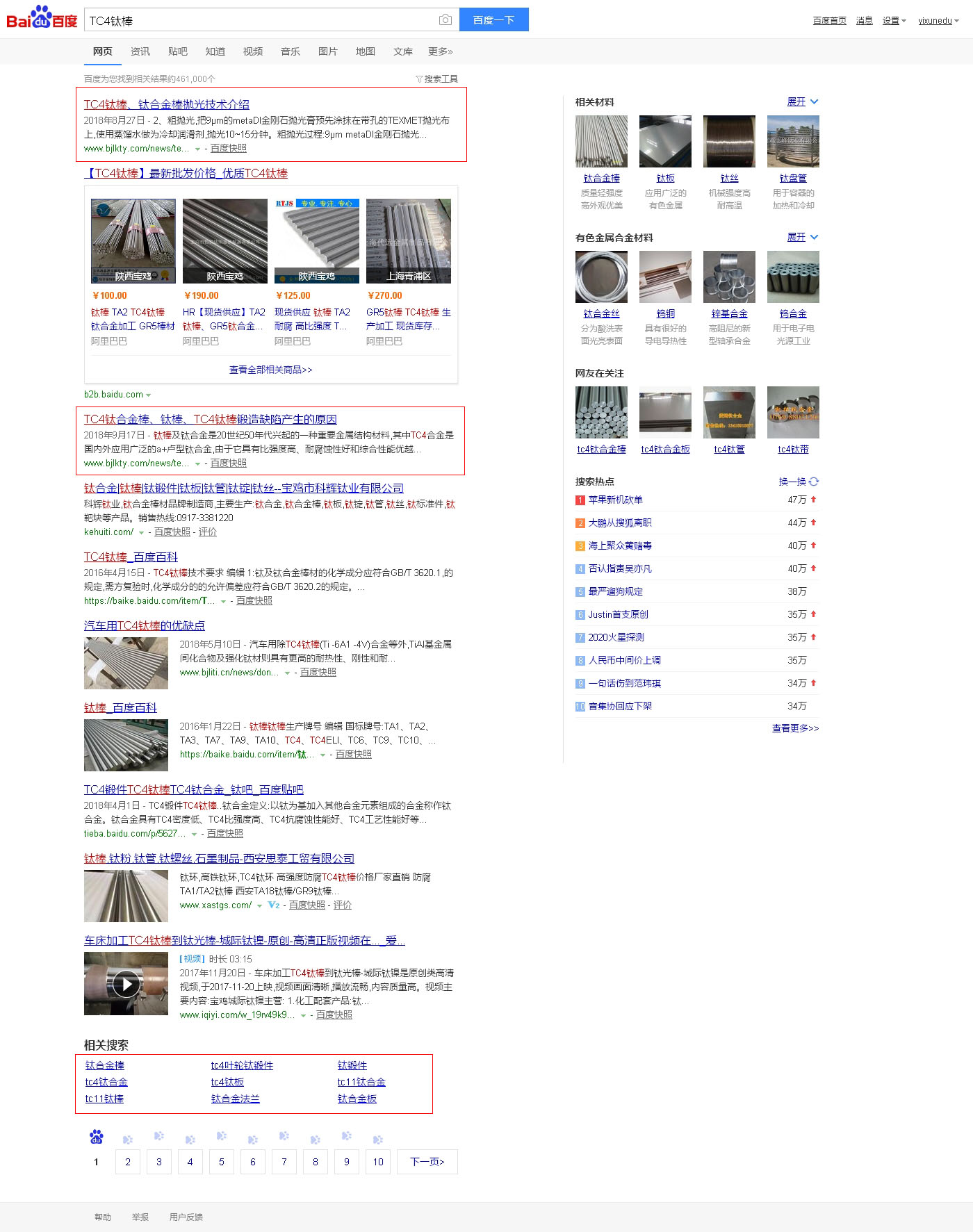Go to the next page 下一页>
973x1232 pixels.
point(427,1162)
